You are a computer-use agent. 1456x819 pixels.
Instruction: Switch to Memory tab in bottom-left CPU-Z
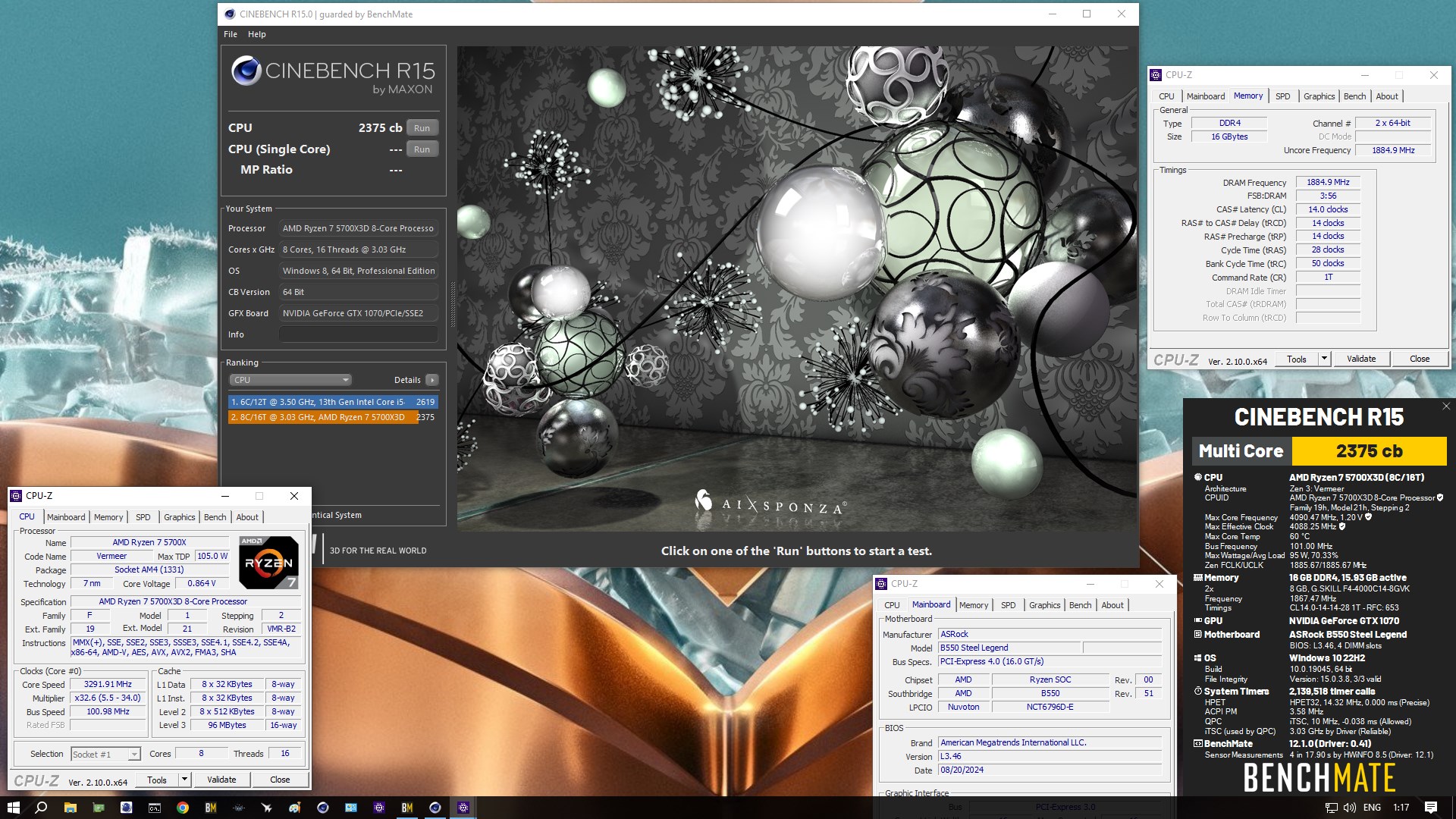point(108,517)
